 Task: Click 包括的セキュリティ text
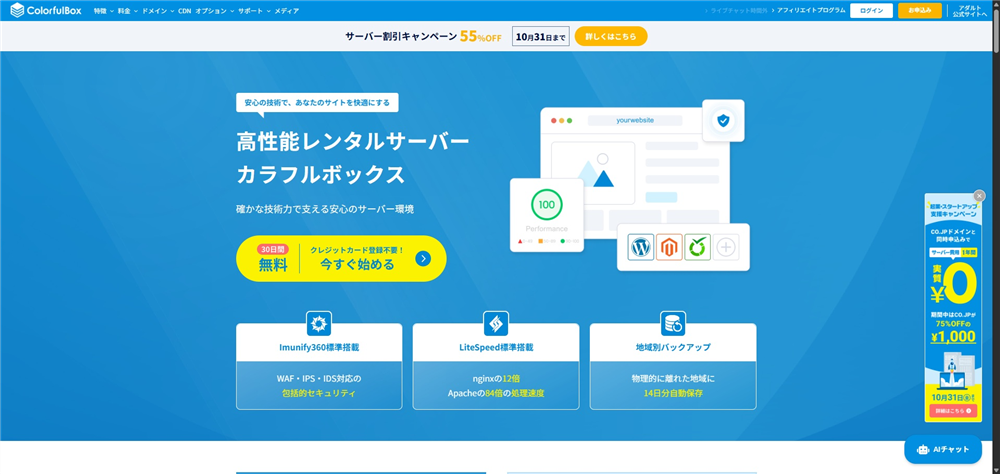319,393
